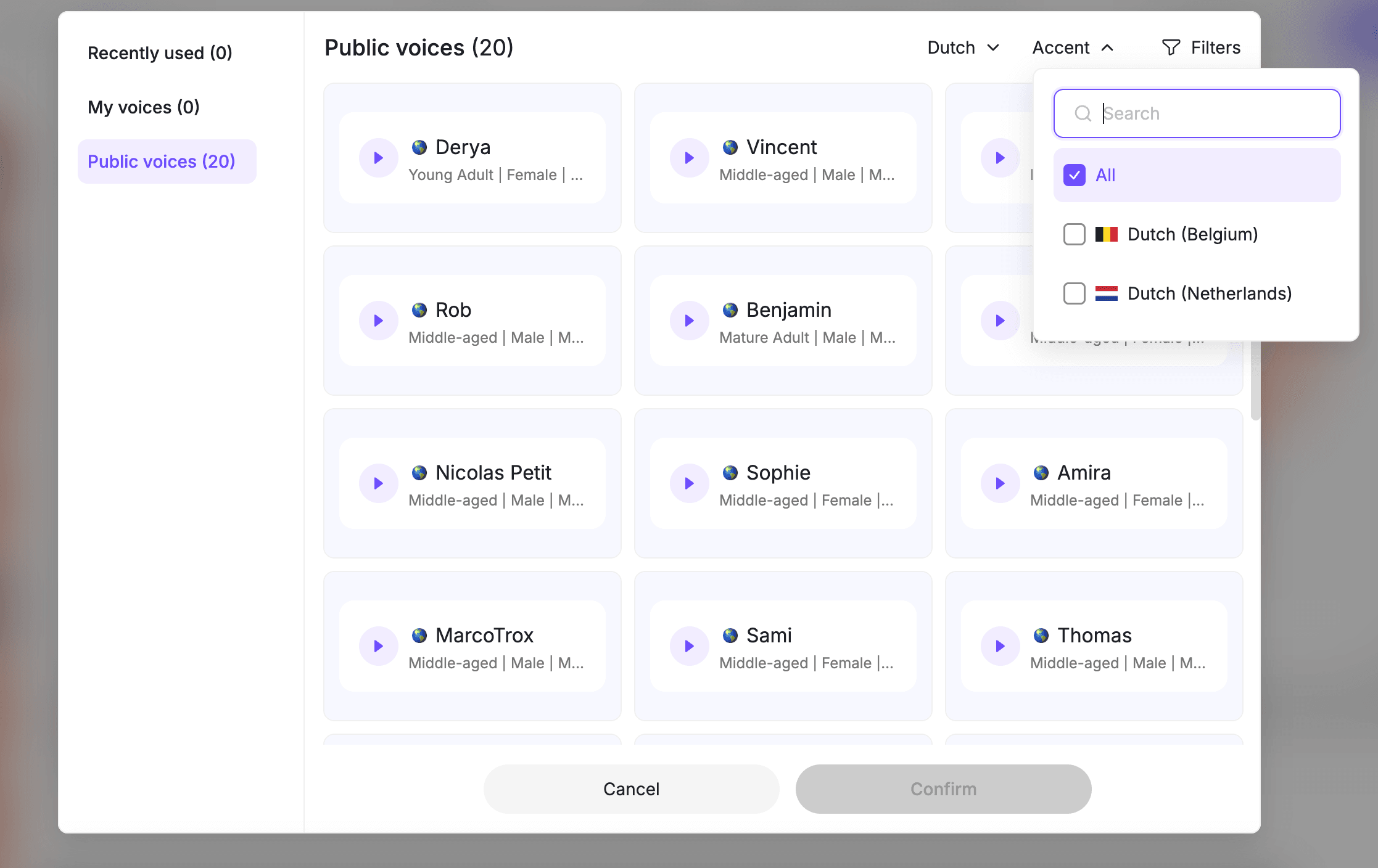Click the Filters funnel icon
Screen dimensions: 1378x868
pos(1170,47)
